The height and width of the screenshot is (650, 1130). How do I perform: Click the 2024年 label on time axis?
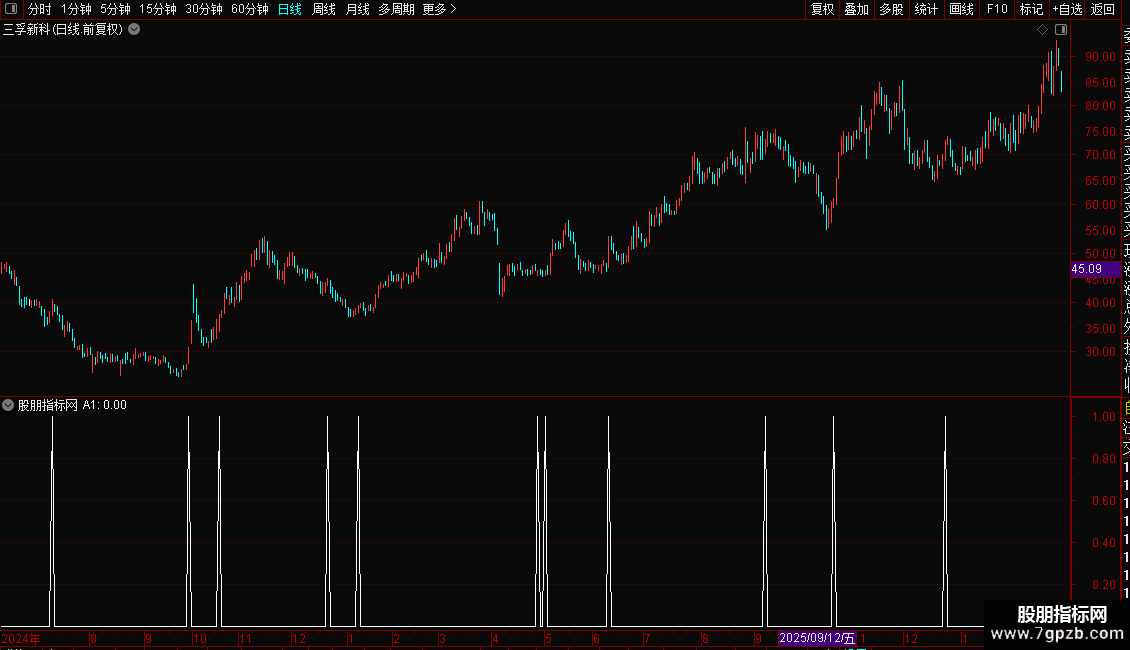point(21,638)
